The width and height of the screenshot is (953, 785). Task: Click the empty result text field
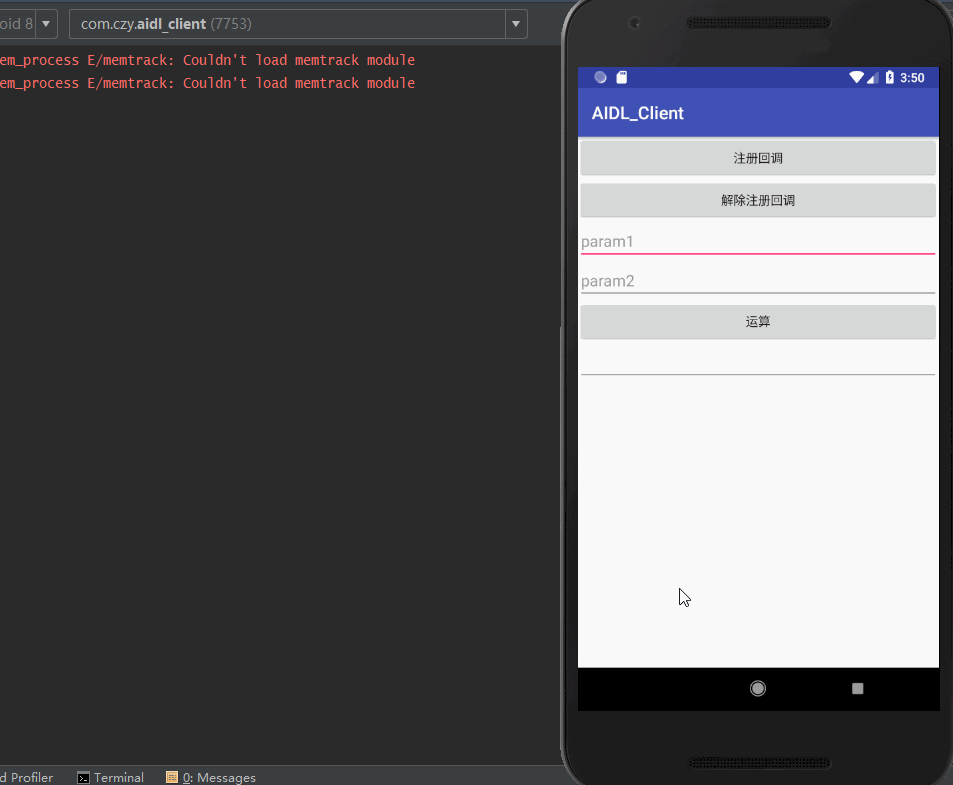pos(757,362)
